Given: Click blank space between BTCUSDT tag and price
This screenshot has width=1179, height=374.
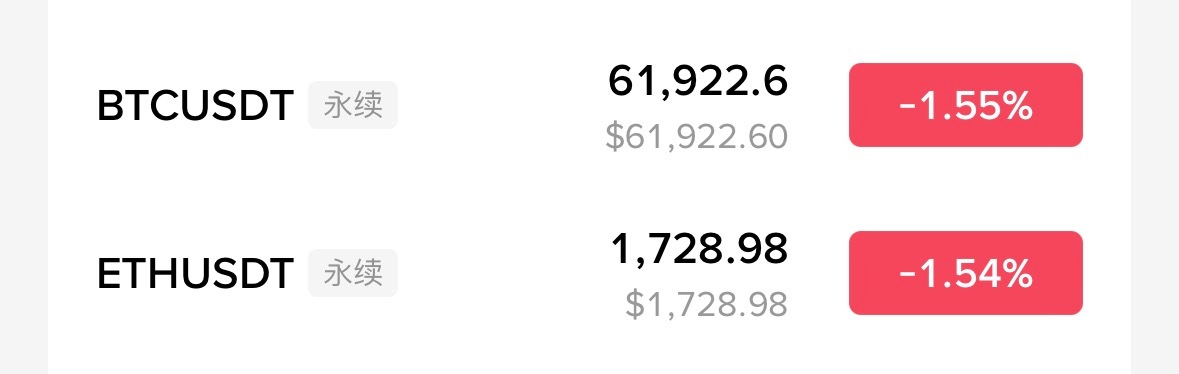Looking at the screenshot, I should 500,105.
